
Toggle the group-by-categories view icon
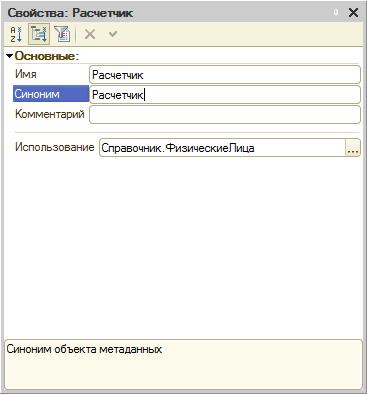click(39, 34)
